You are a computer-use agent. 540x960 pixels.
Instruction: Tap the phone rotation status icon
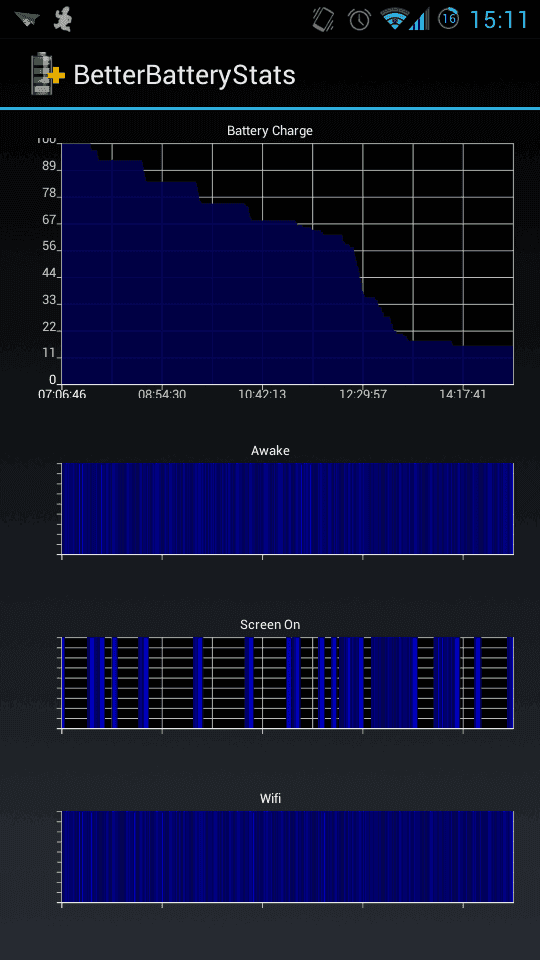pos(323,20)
